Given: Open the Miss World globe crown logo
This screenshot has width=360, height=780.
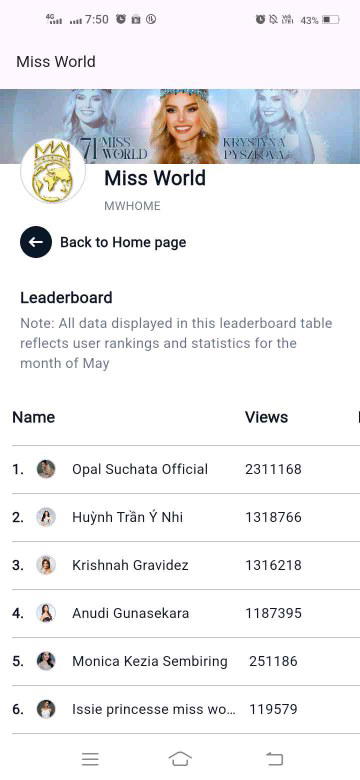Looking at the screenshot, I should 53,171.
